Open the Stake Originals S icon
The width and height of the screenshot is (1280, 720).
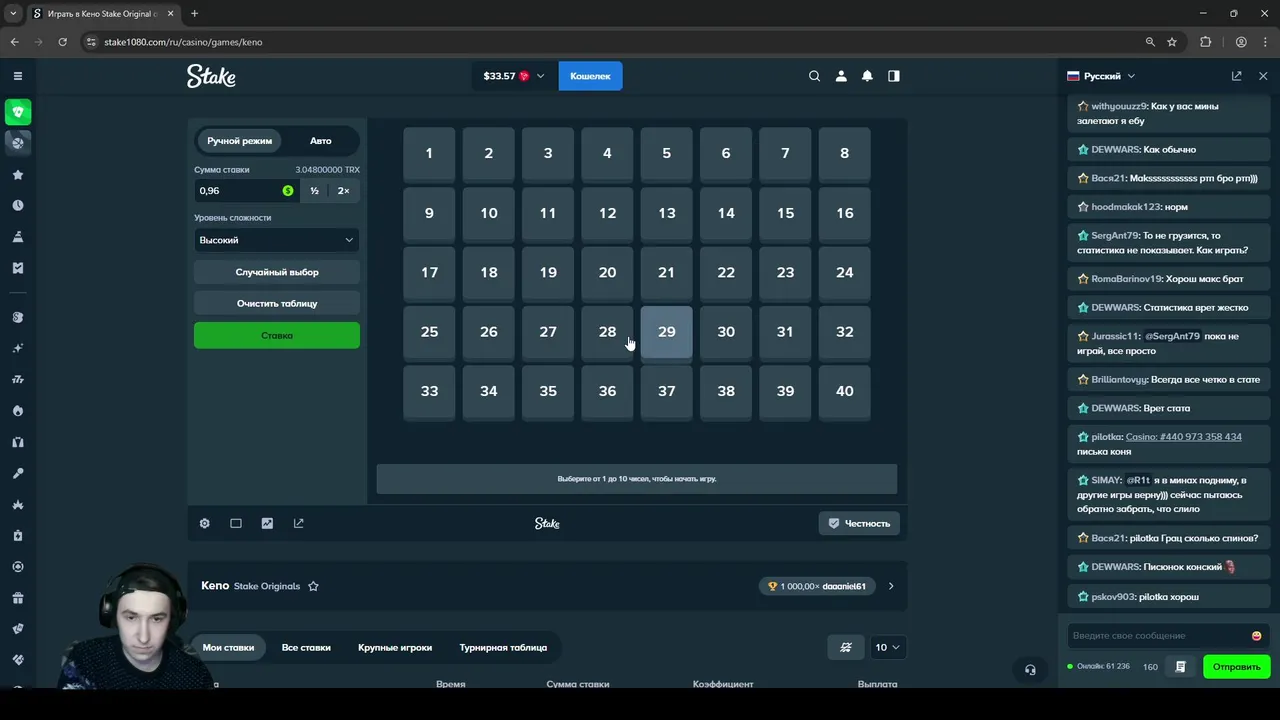[17, 317]
